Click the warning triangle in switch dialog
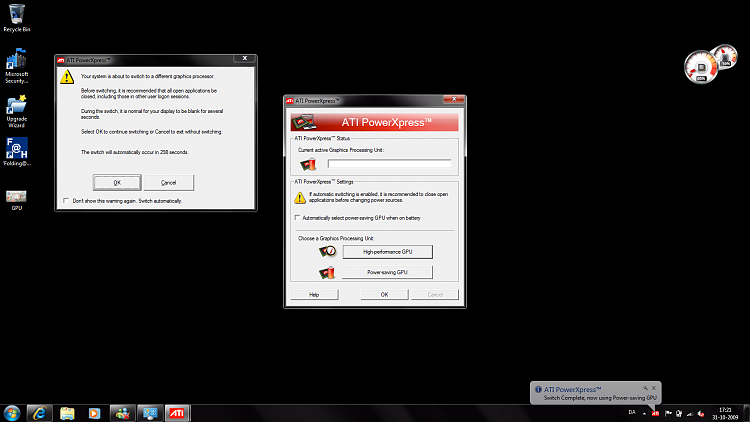Screen dimensions: 750x422 67,77
